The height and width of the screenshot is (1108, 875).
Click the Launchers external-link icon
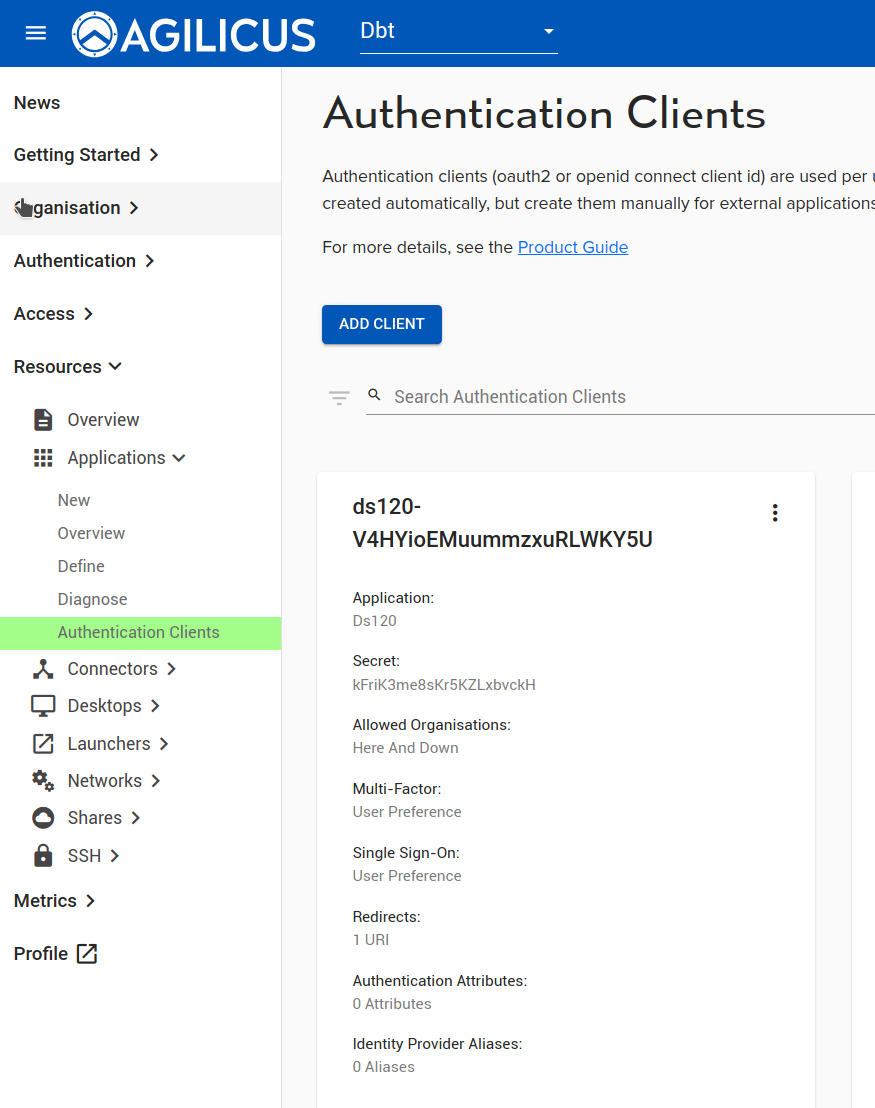pos(43,744)
